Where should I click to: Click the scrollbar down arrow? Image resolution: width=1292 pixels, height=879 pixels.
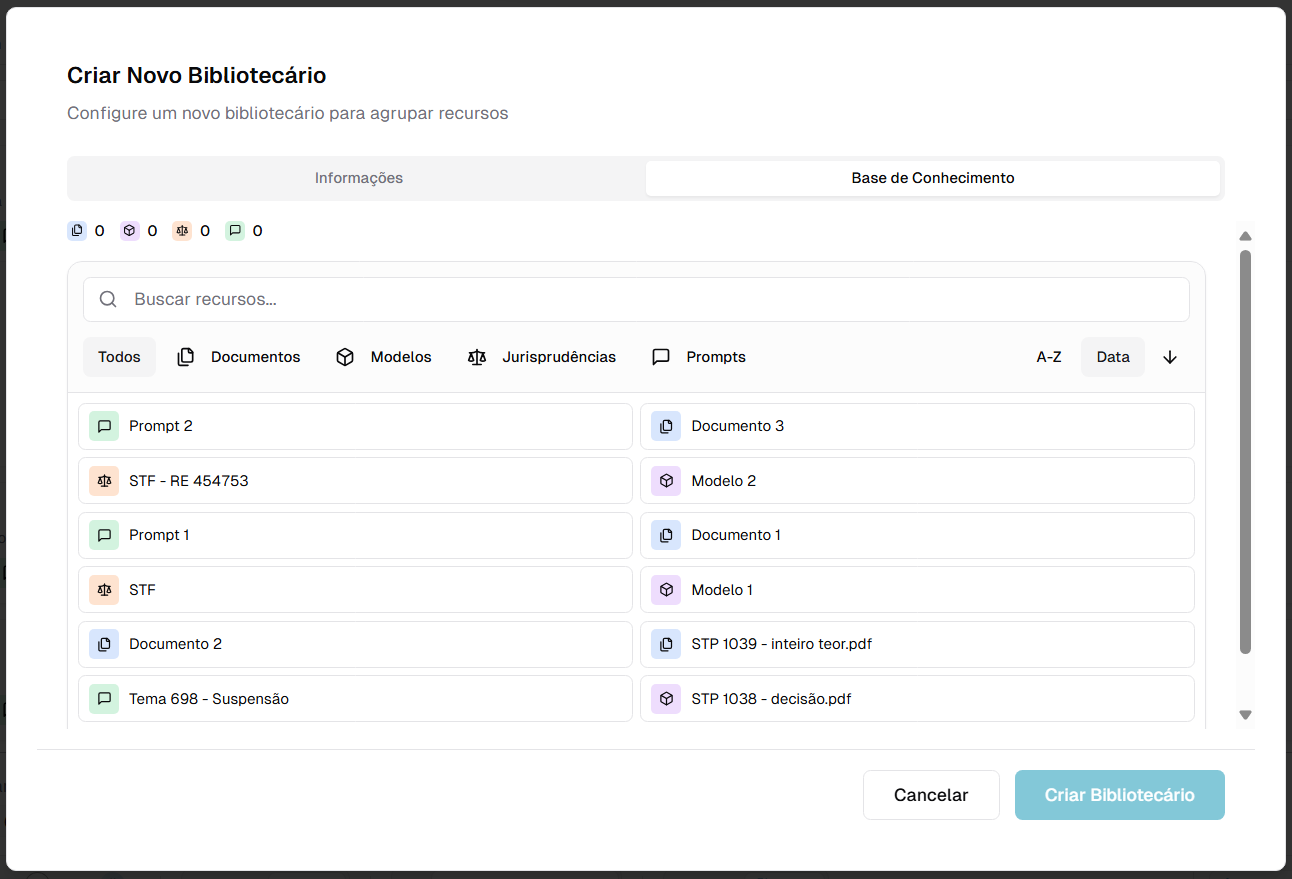click(x=1245, y=715)
